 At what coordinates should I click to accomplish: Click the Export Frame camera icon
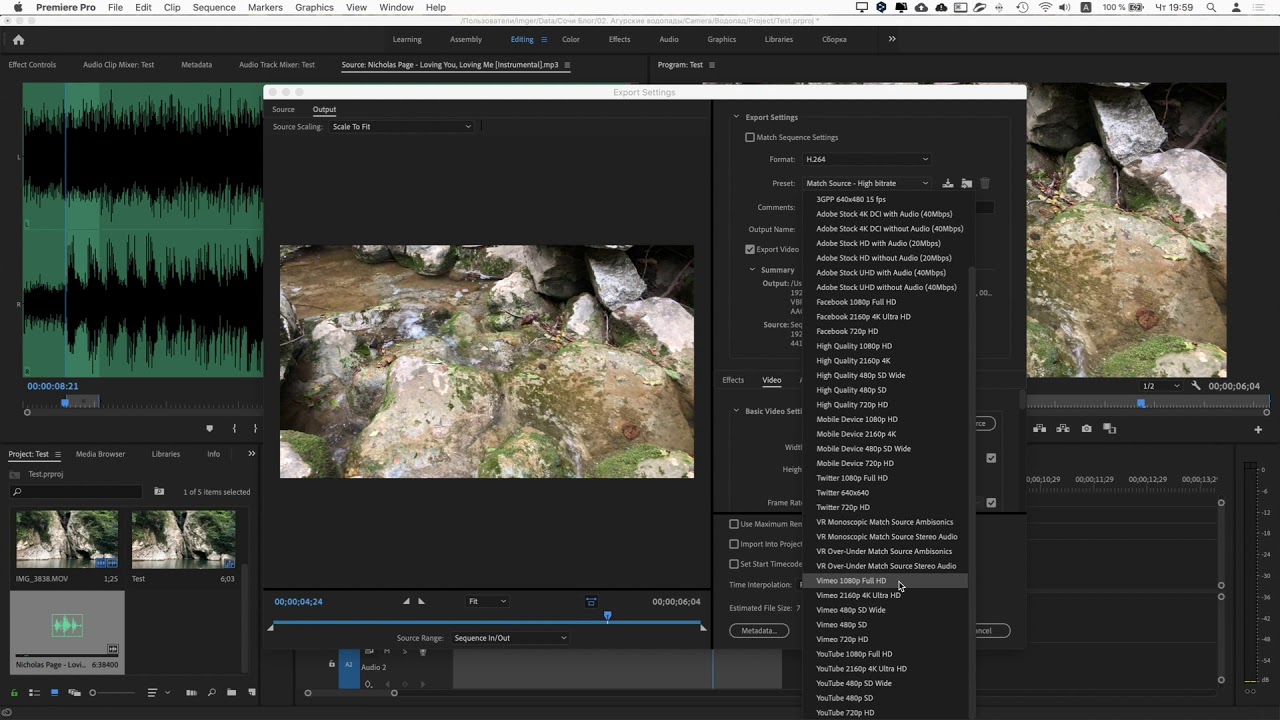pyautogui.click(x=1086, y=429)
